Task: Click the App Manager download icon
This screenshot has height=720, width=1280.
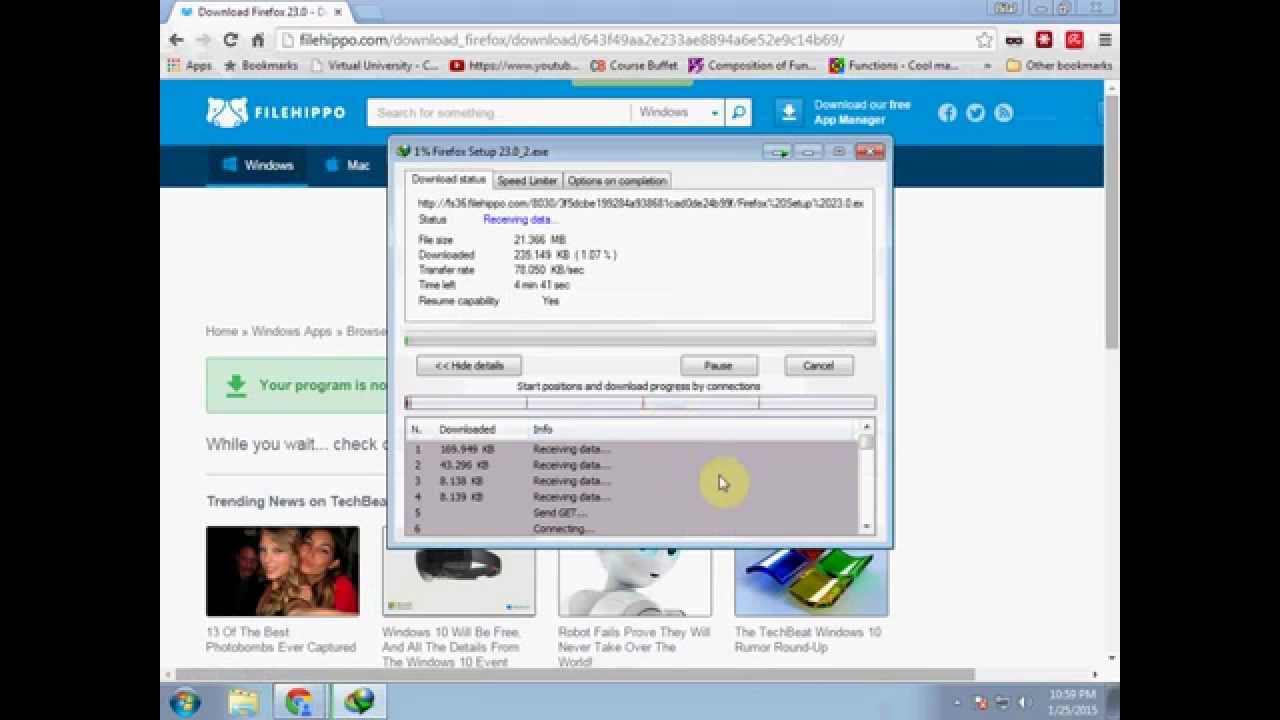Action: pos(789,112)
